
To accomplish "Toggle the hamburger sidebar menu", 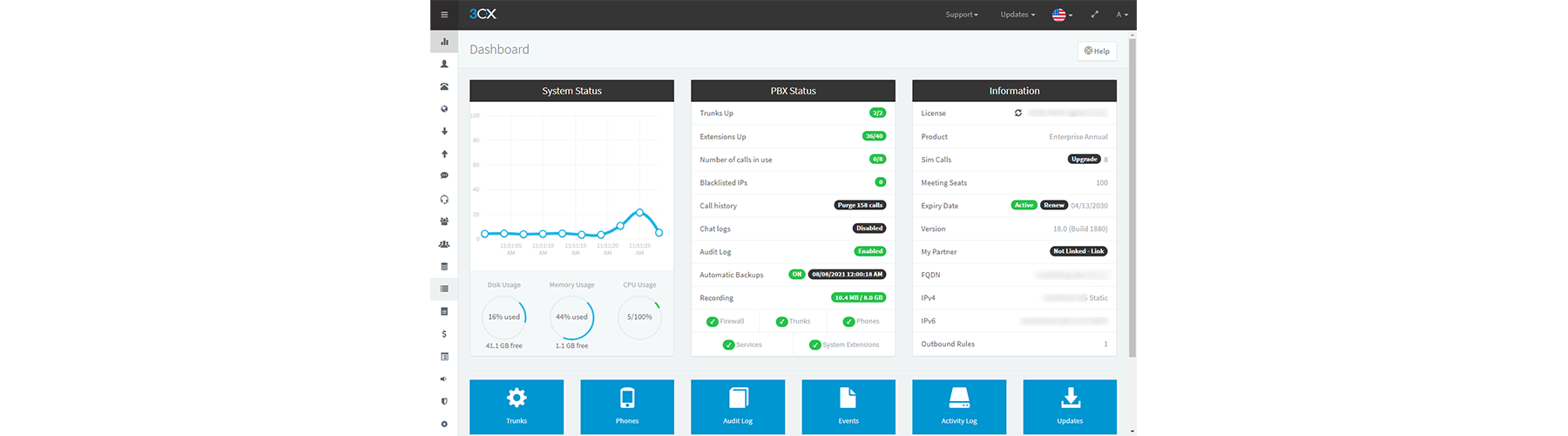I will click(444, 15).
